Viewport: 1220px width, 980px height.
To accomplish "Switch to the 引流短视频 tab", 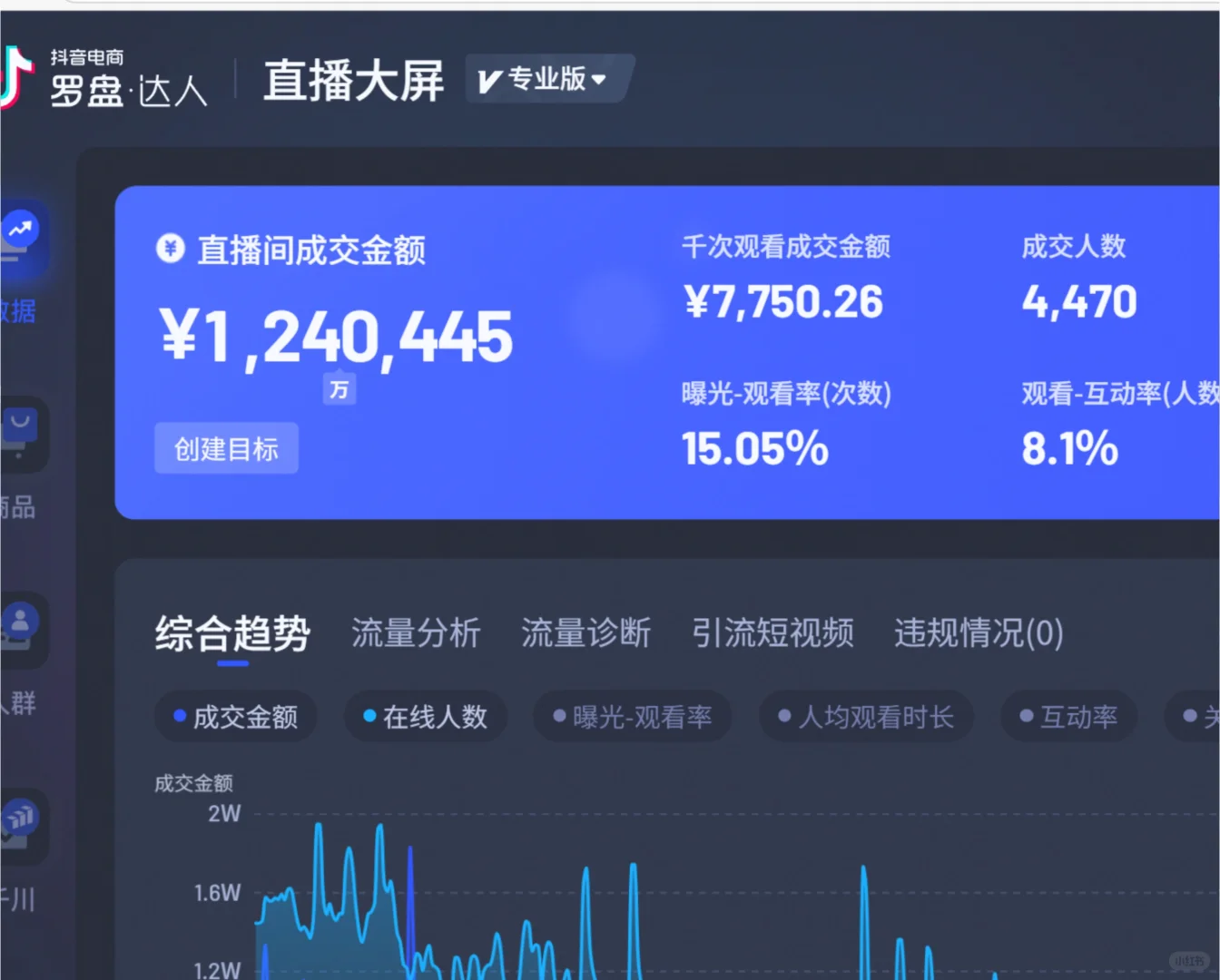I will tap(772, 633).
